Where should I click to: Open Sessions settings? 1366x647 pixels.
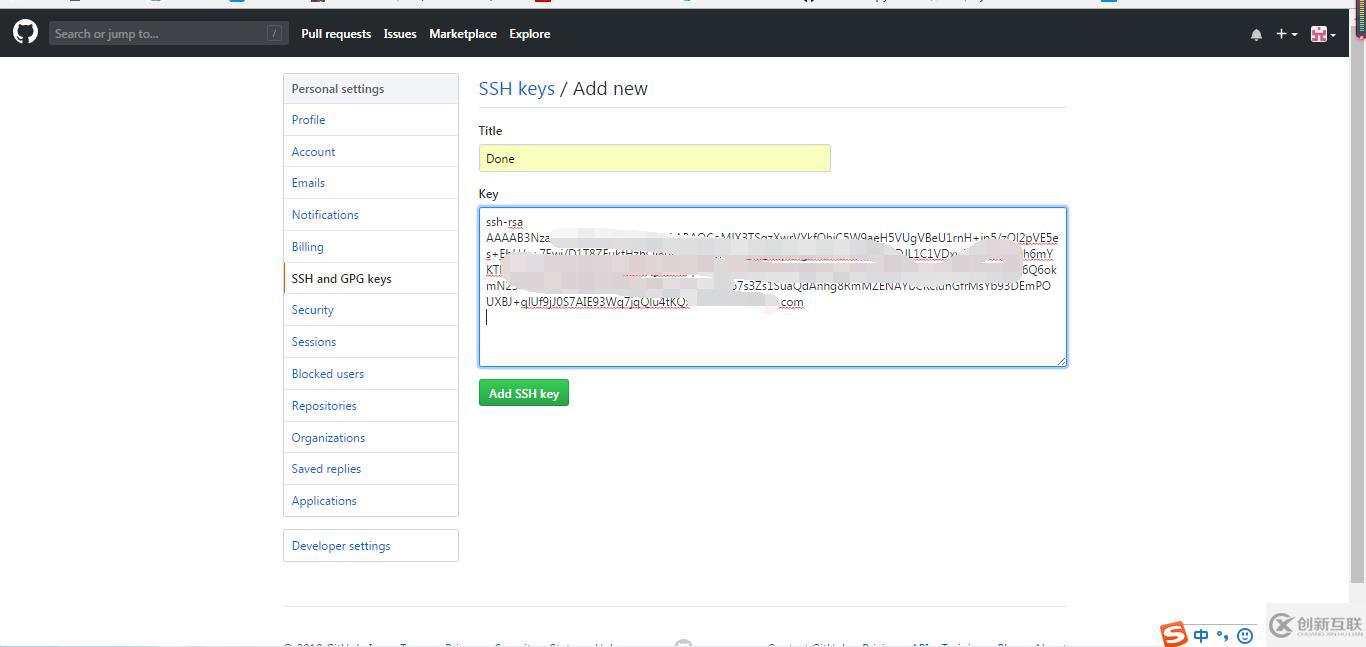click(371, 342)
